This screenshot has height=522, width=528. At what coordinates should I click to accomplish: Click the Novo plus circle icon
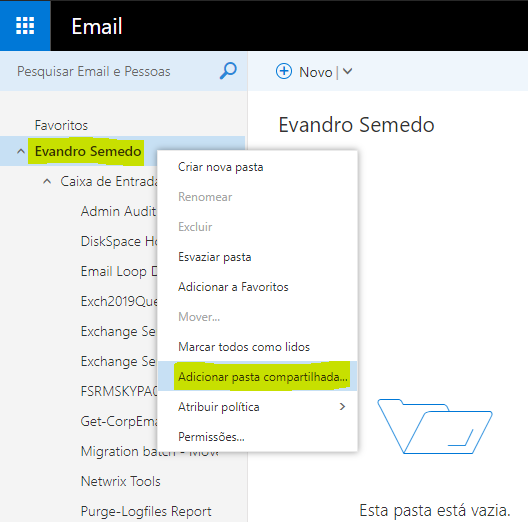(x=284, y=71)
